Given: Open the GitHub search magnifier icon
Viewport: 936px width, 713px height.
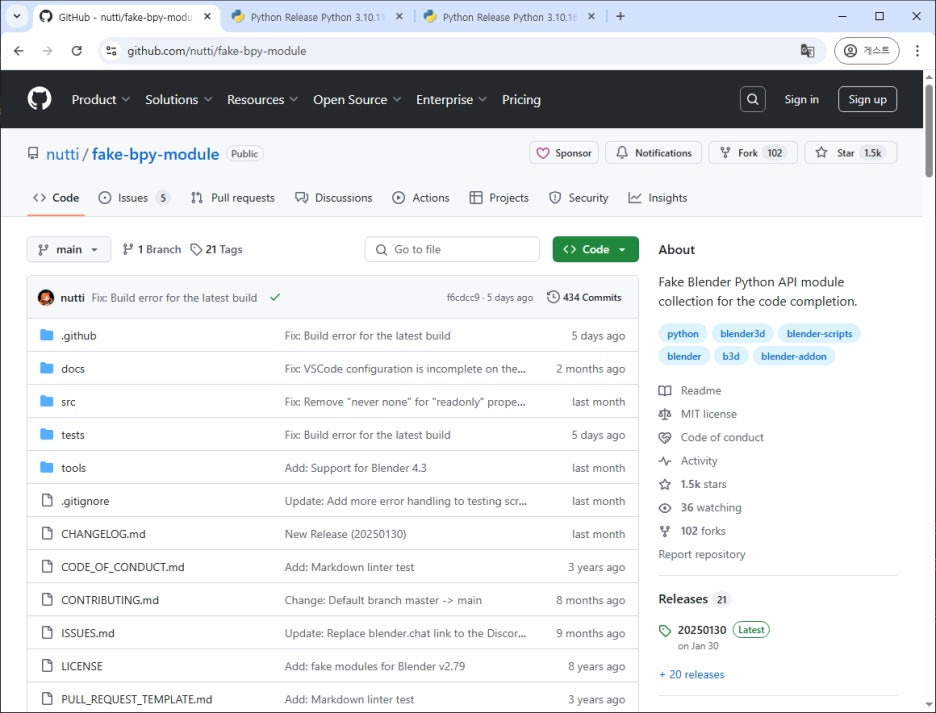Looking at the screenshot, I should click(752, 99).
